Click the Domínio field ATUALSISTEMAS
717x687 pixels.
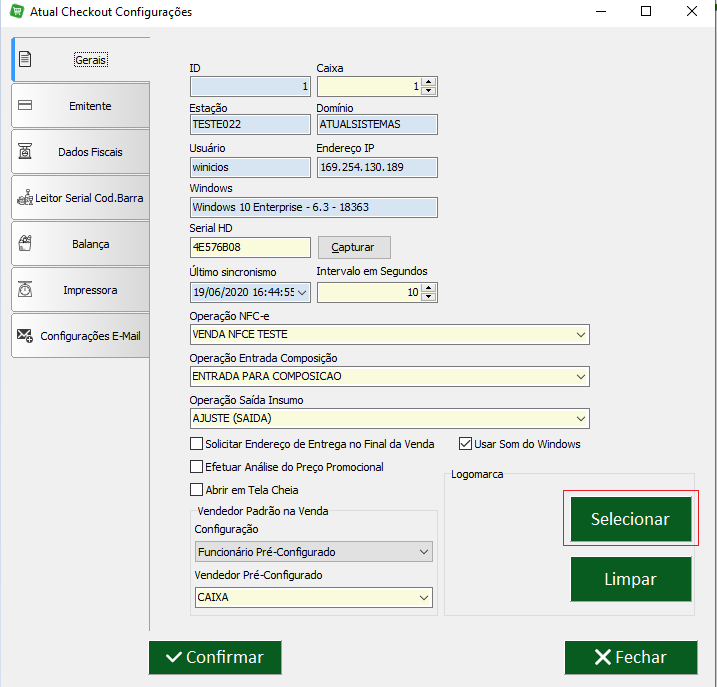[x=377, y=124]
